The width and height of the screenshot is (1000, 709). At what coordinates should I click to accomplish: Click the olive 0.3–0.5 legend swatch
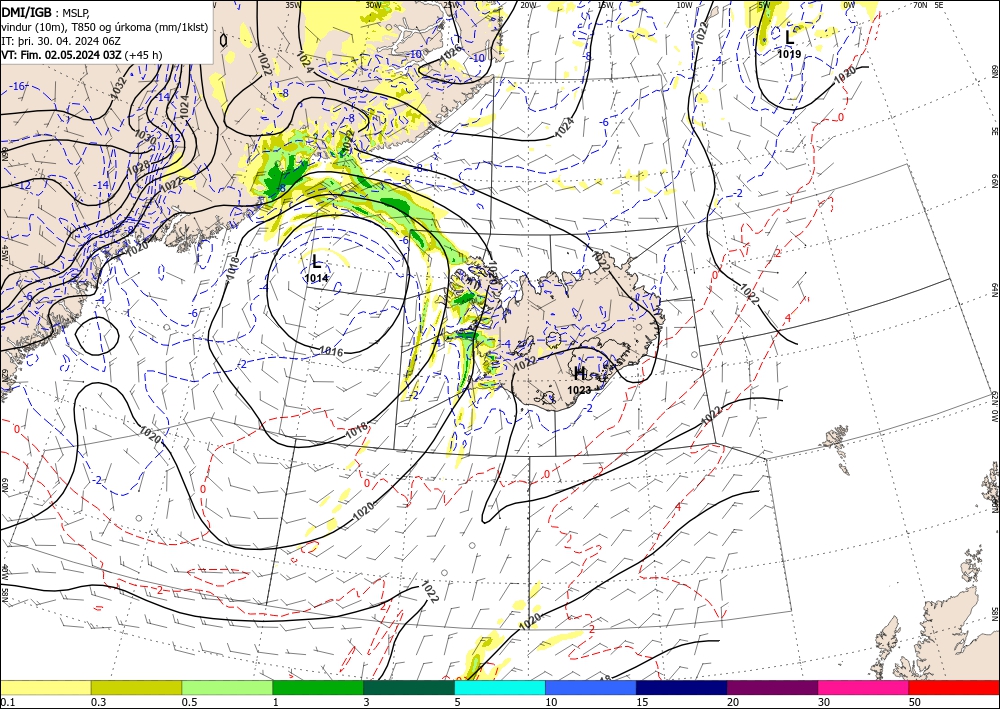coord(136,687)
